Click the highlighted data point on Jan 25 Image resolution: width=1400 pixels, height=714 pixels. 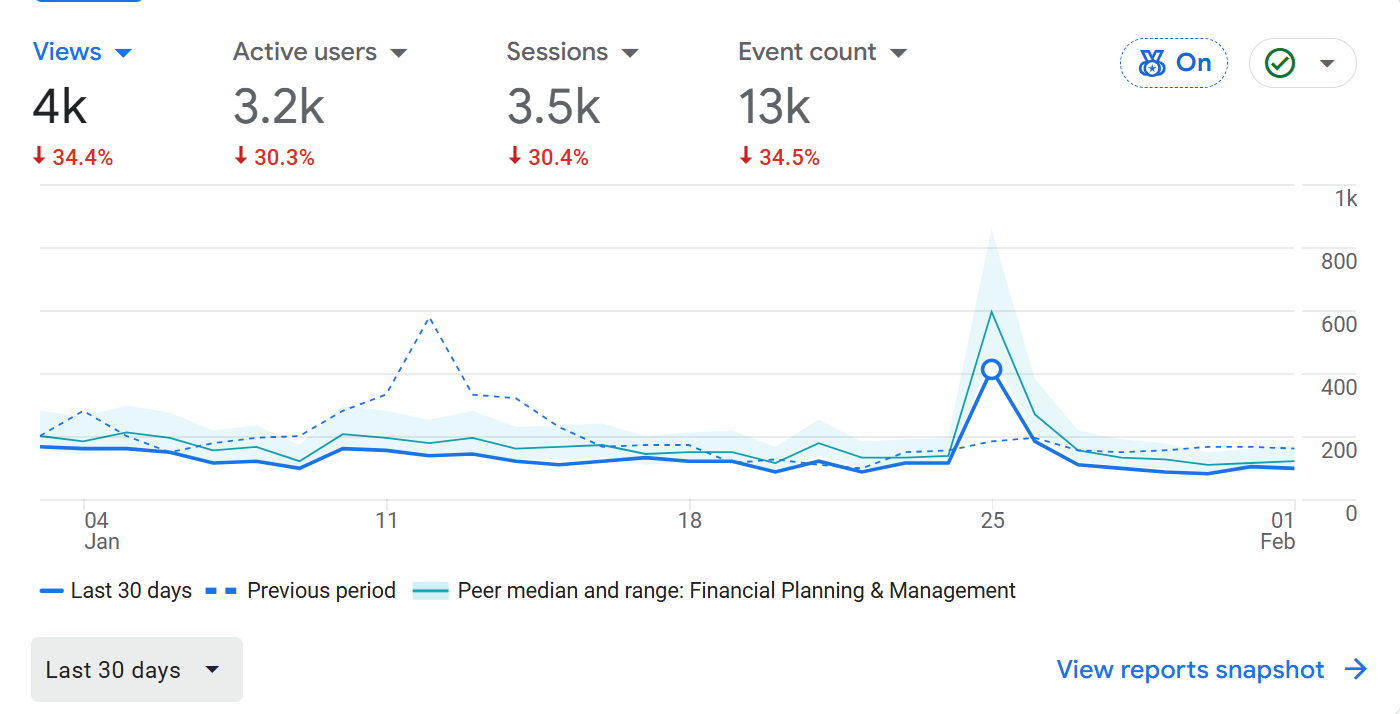pyautogui.click(x=991, y=370)
